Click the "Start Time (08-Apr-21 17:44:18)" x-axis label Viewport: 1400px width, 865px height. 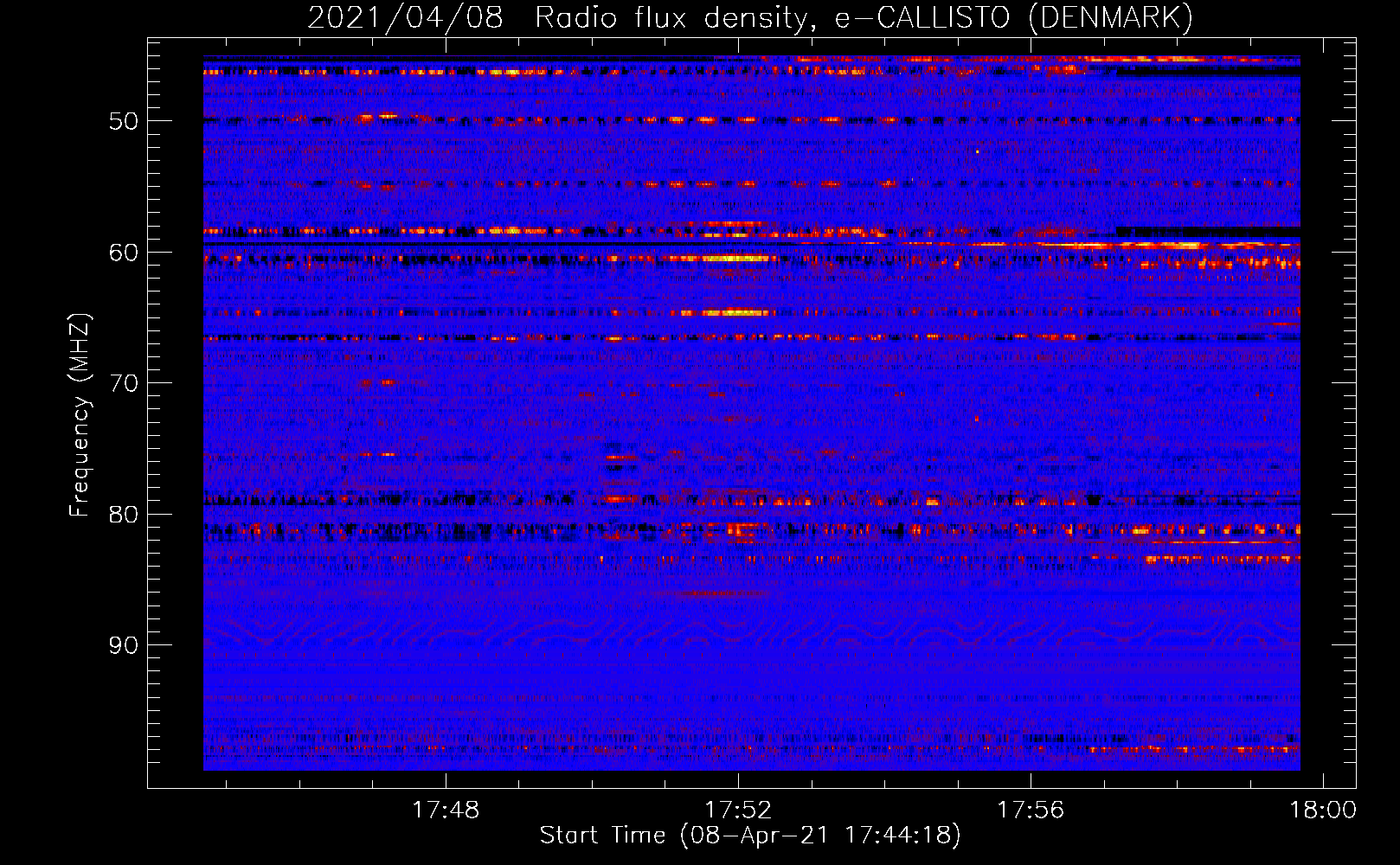click(750, 836)
